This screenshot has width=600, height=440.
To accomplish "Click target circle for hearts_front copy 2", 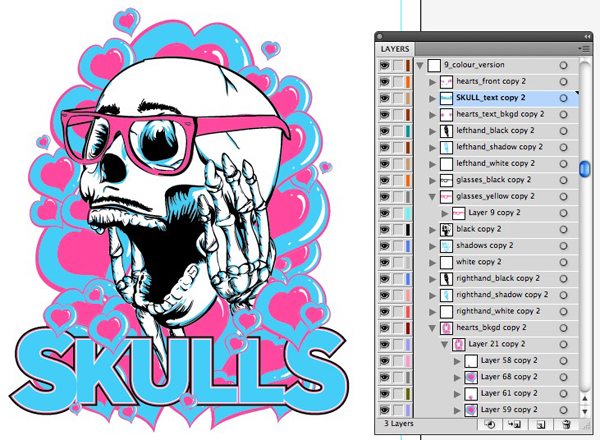I will tap(563, 81).
